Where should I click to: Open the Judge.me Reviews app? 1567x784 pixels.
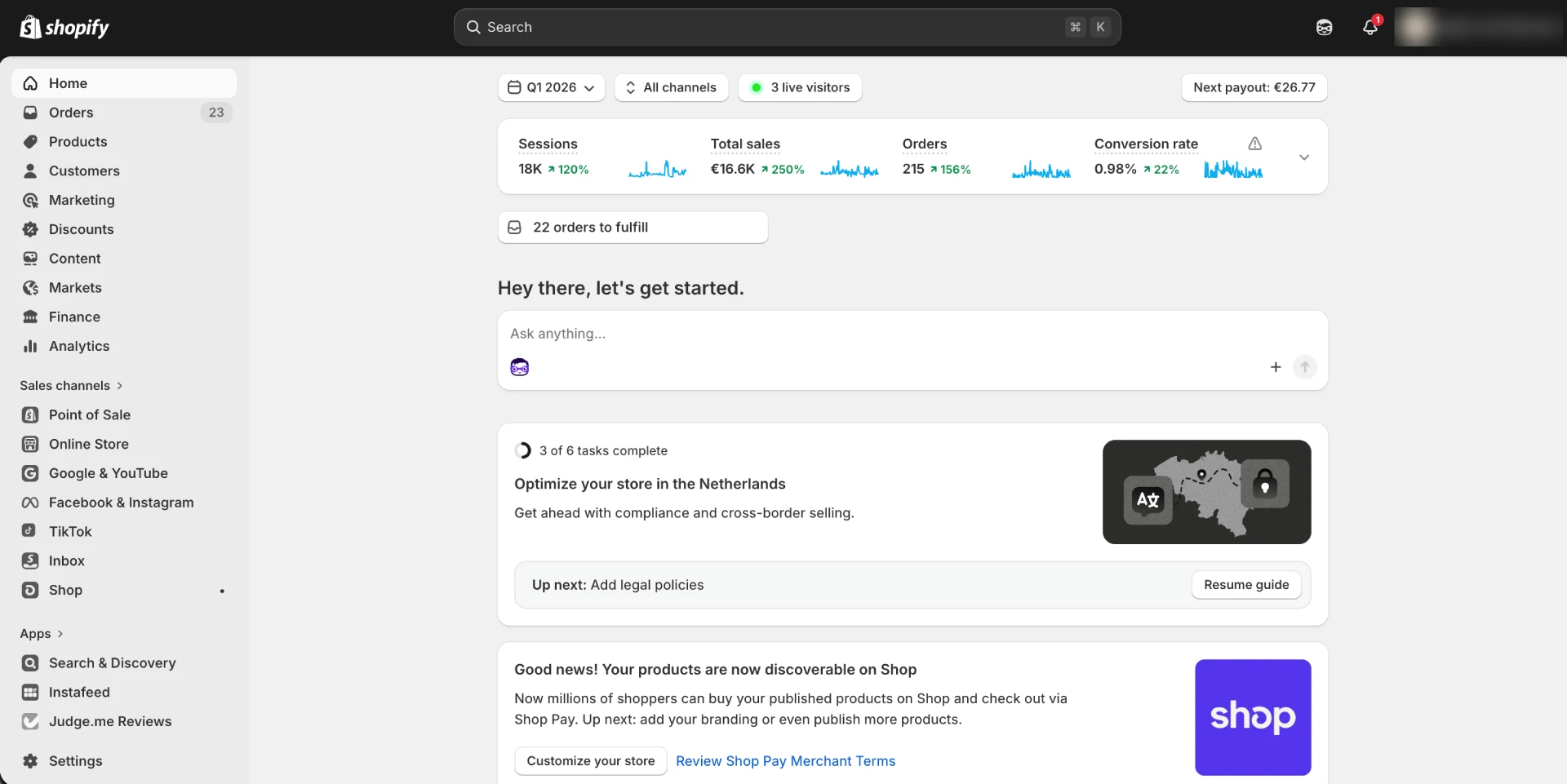tap(124, 722)
